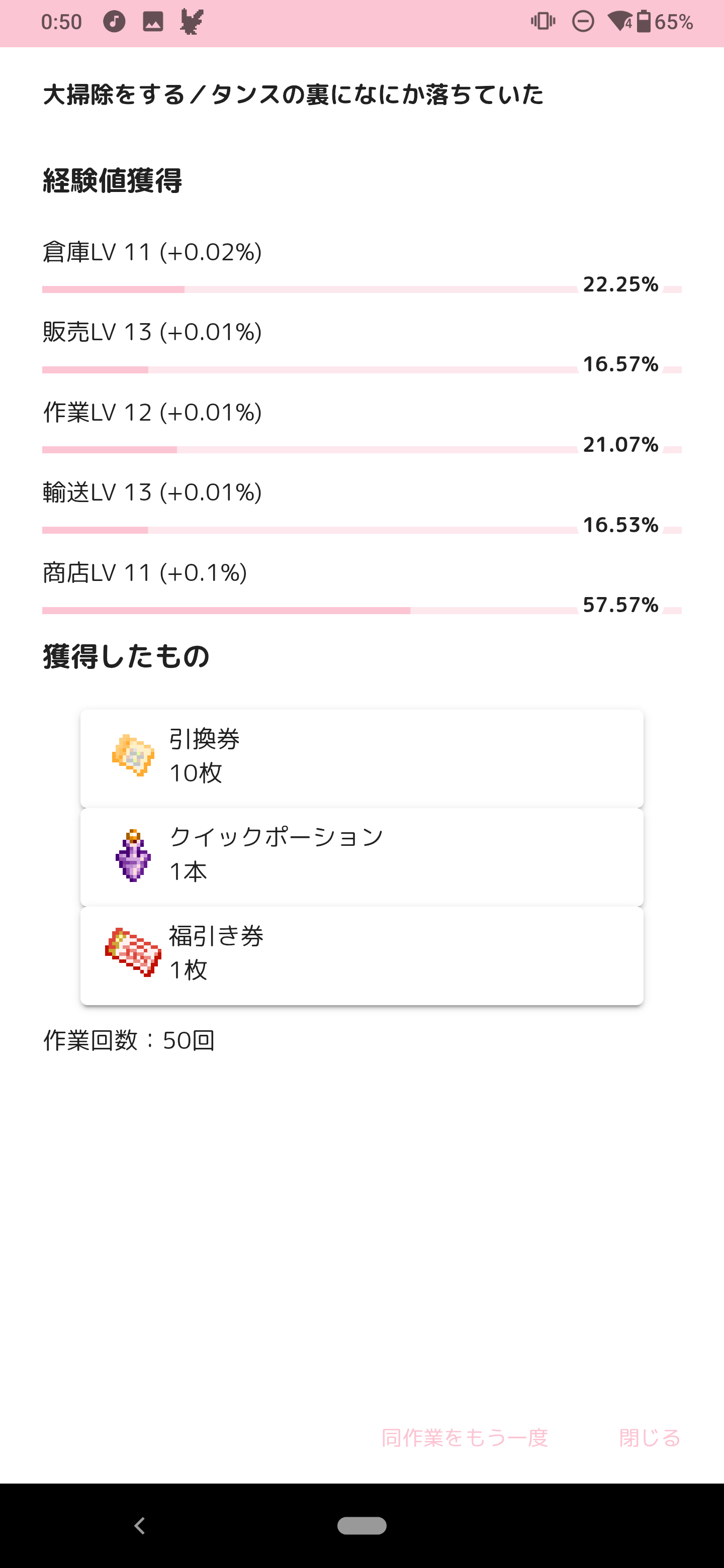Tap the music note status bar icon
The height and width of the screenshot is (1568, 724).
coord(114,22)
